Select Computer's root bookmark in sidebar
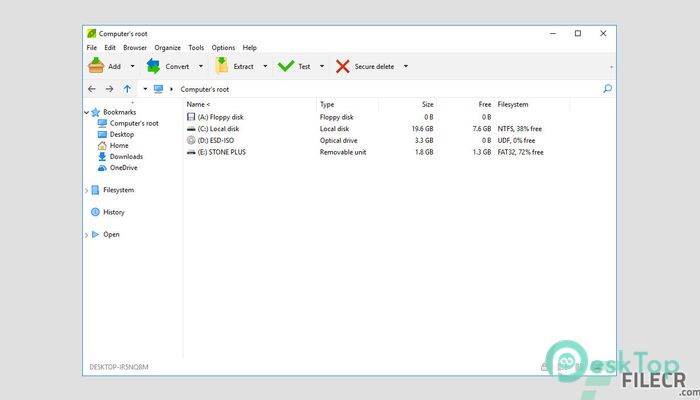 [134, 123]
